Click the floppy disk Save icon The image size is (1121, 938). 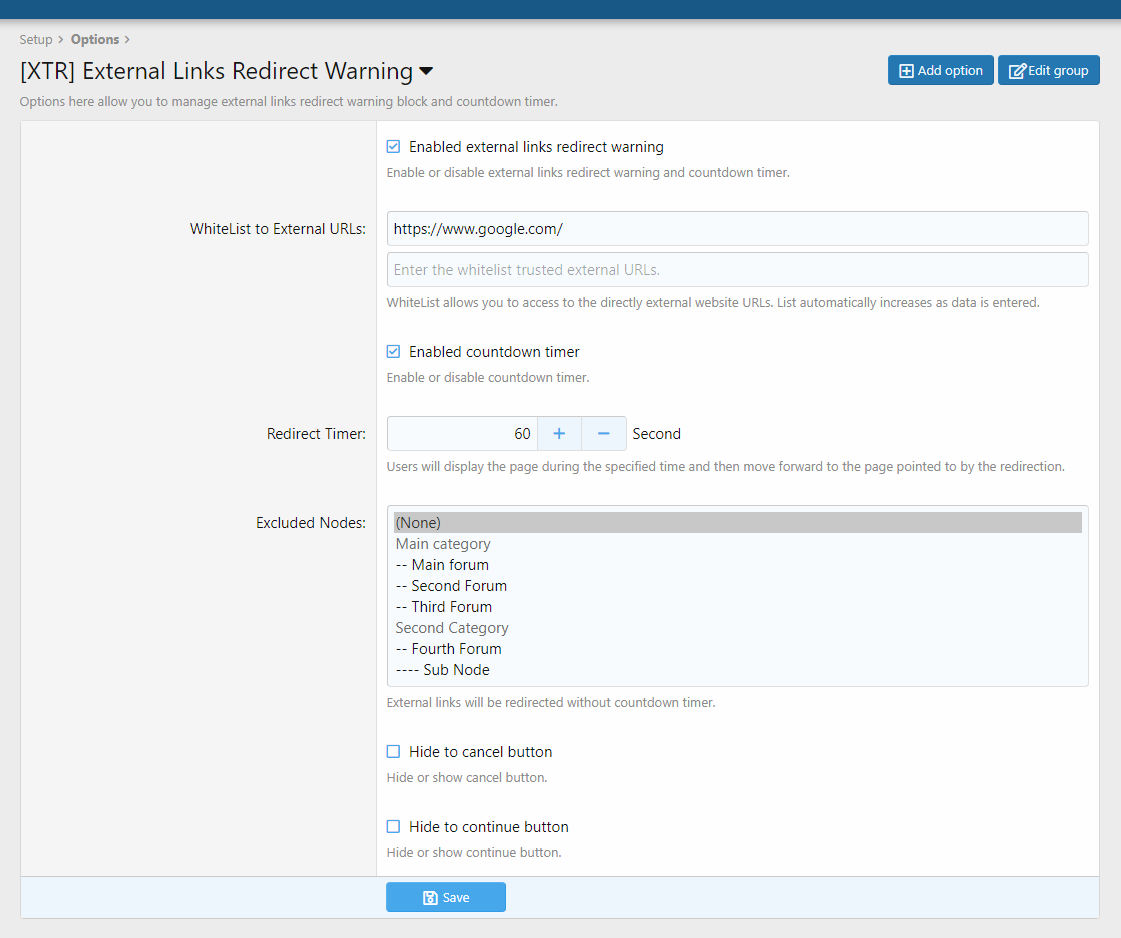click(x=430, y=898)
